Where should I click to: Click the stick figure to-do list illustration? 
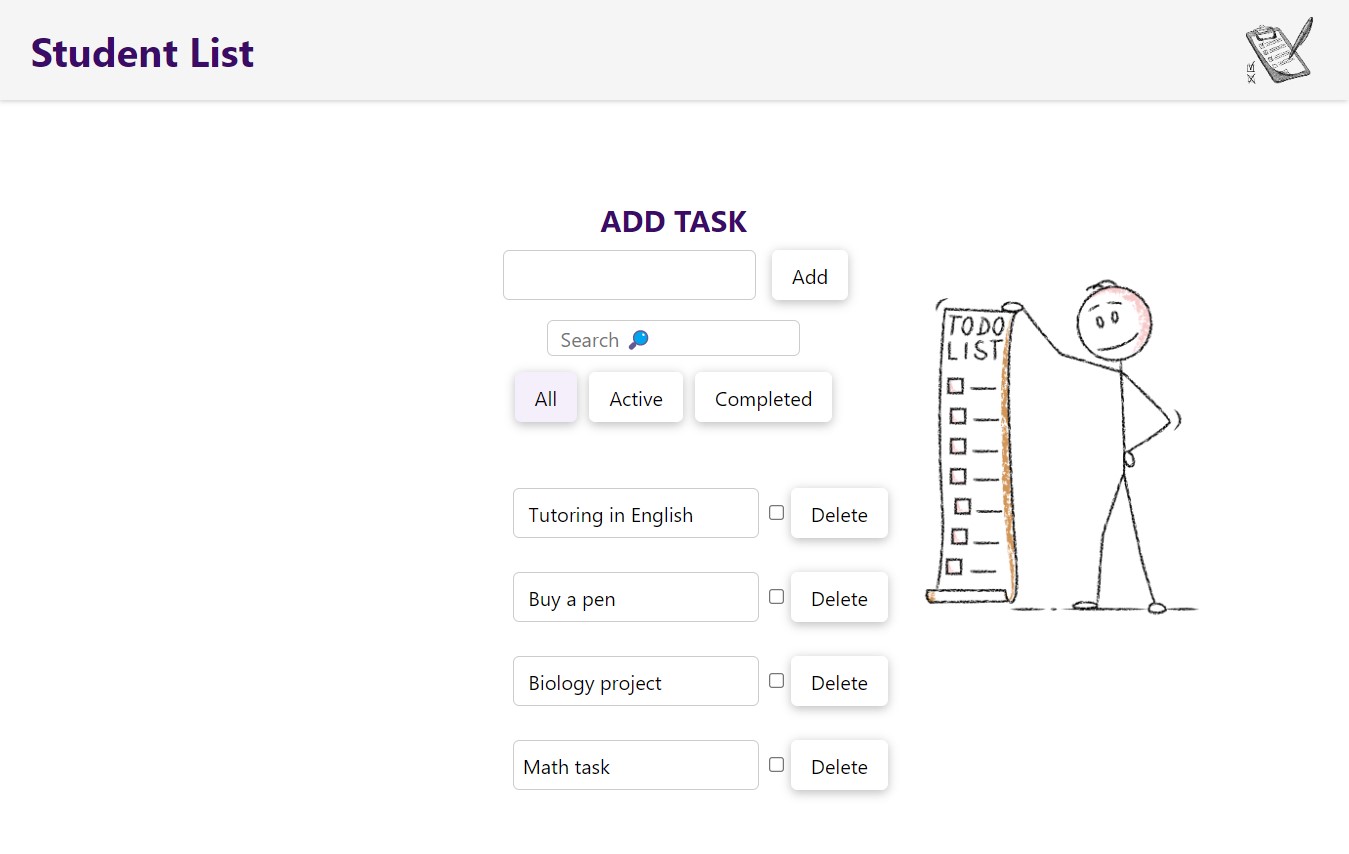pos(1061,446)
